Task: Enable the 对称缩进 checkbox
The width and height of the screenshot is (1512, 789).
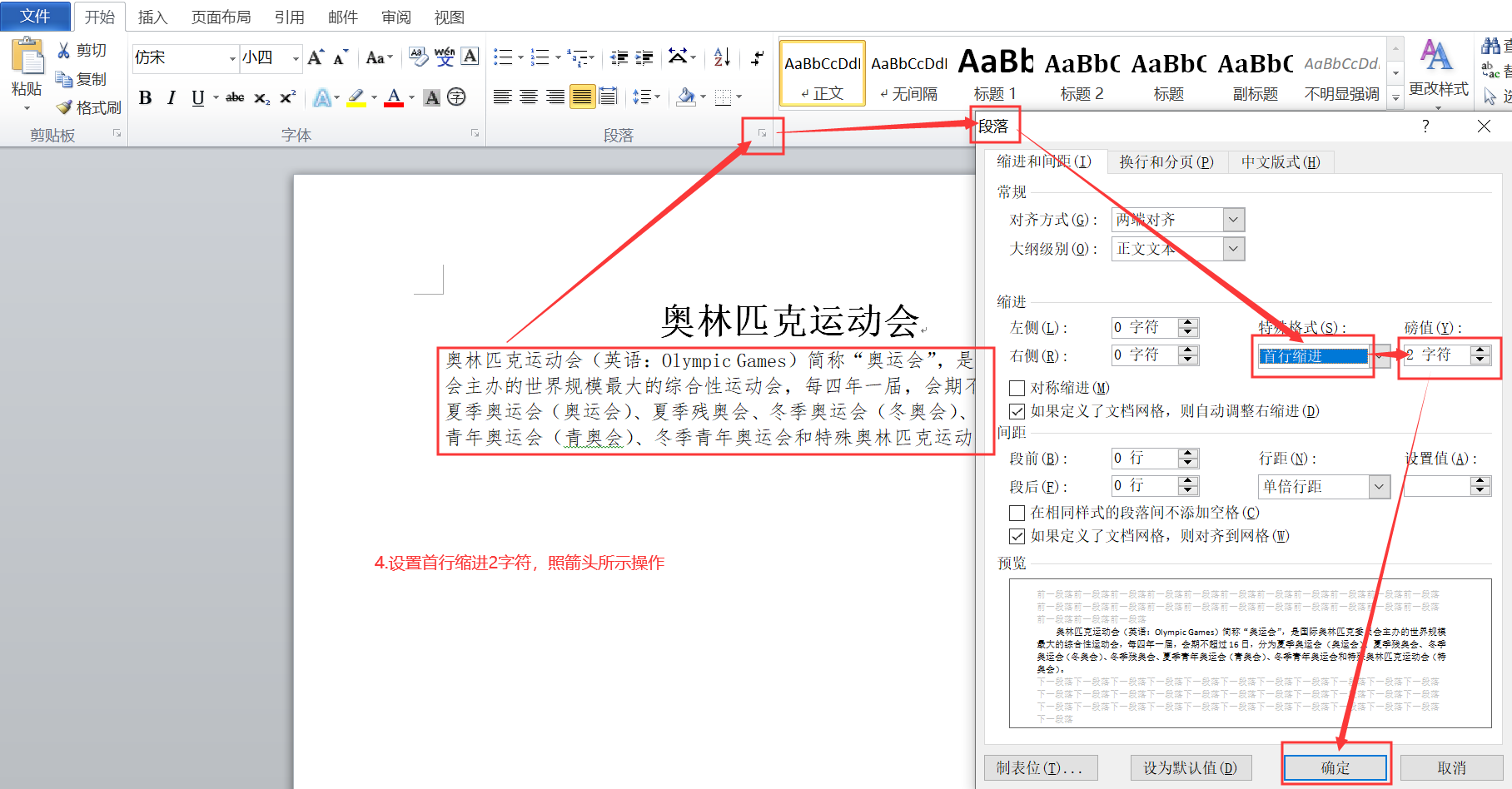Action: [x=1017, y=388]
